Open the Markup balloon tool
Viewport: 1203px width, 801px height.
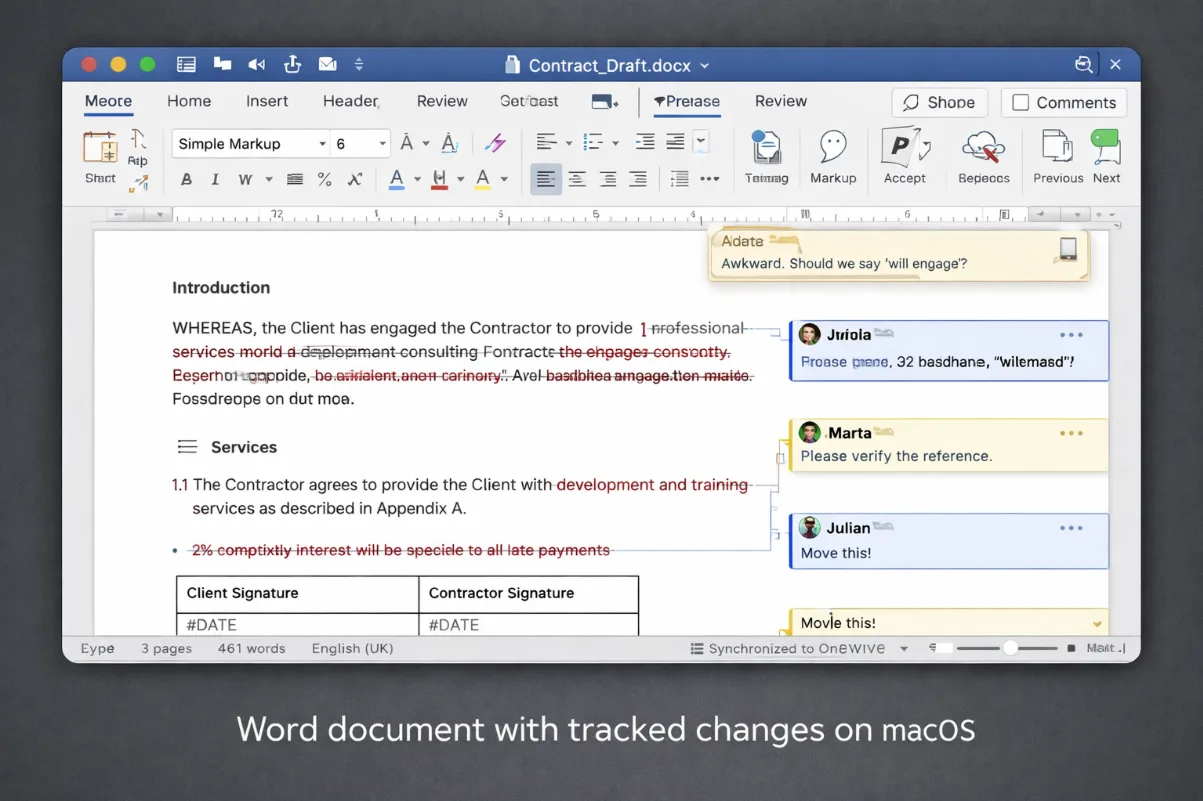pyautogui.click(x=832, y=157)
